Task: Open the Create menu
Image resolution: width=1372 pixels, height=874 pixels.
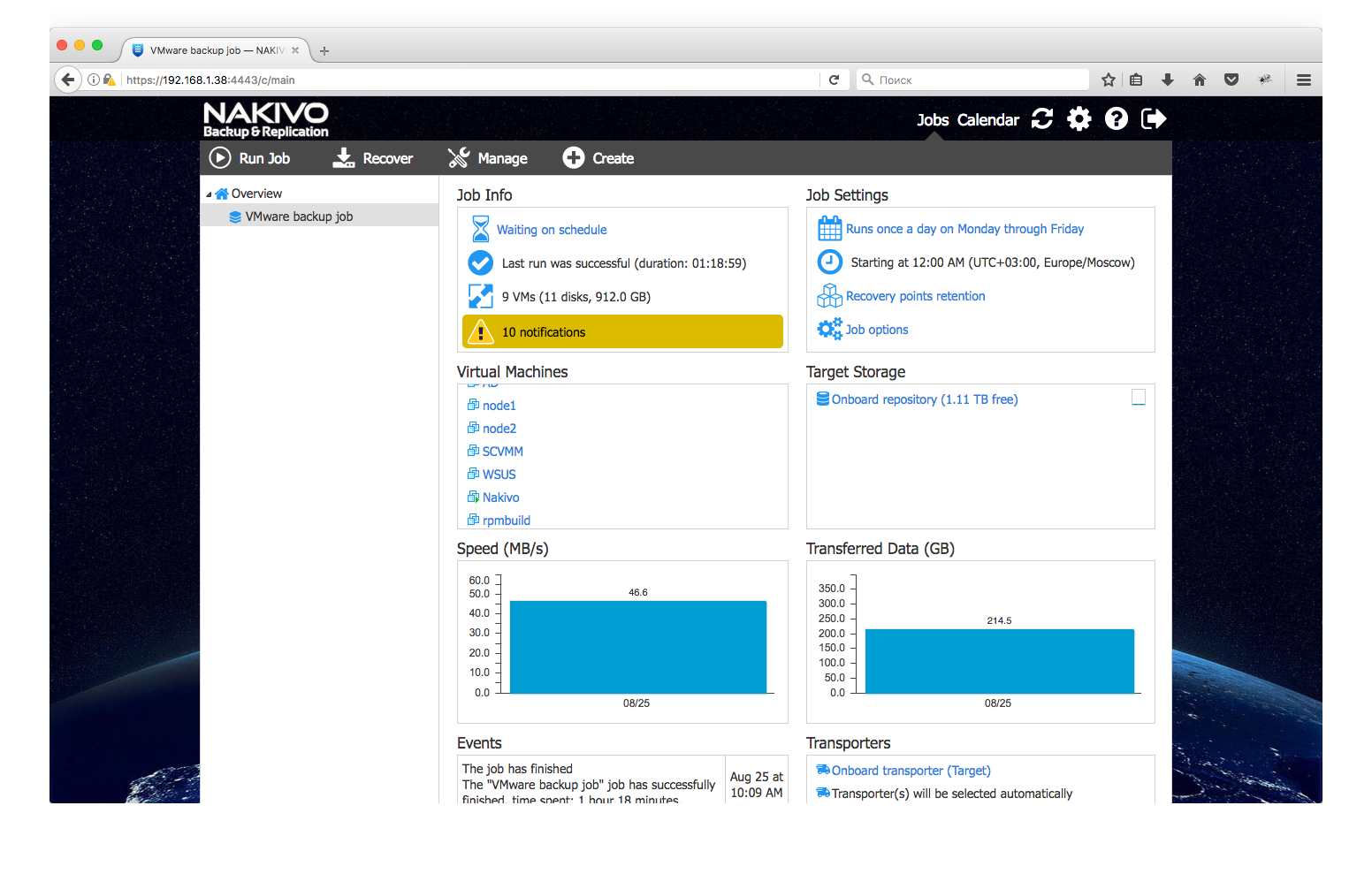Action: click(598, 158)
